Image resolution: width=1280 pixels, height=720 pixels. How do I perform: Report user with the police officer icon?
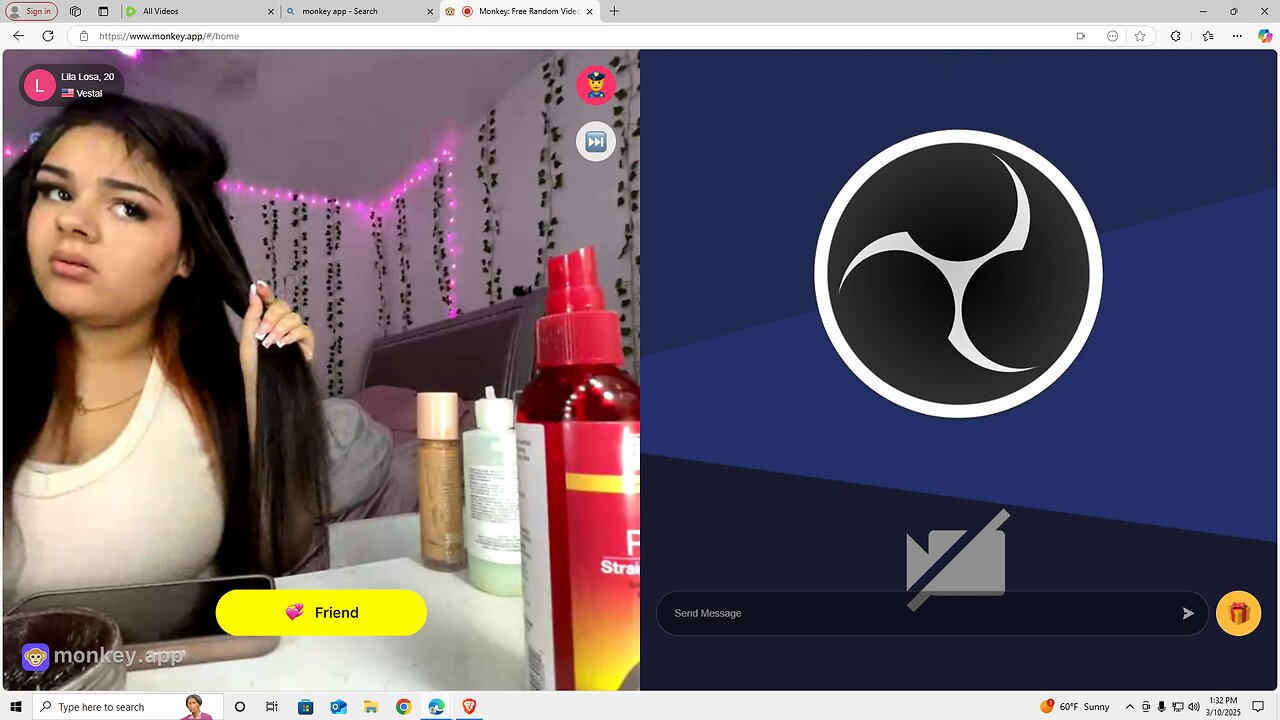[595, 85]
